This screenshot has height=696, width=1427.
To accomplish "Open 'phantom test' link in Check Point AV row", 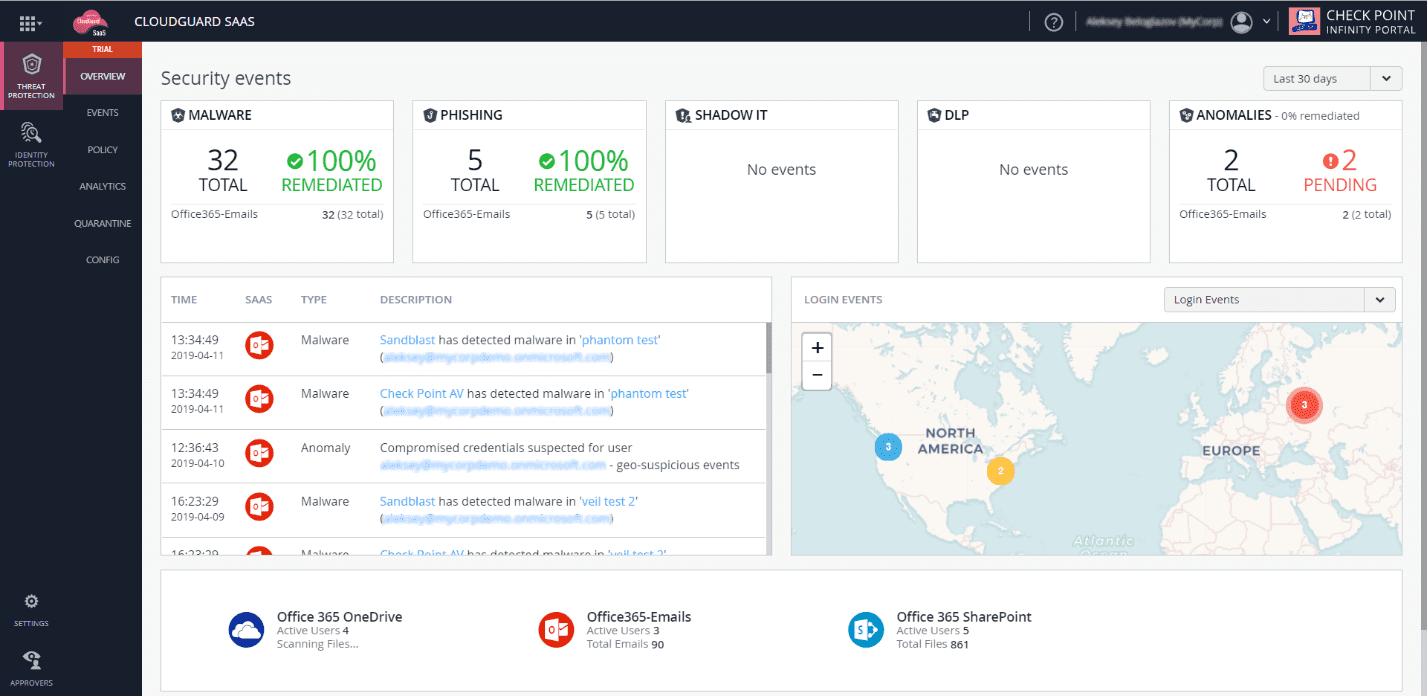I will pos(649,394).
